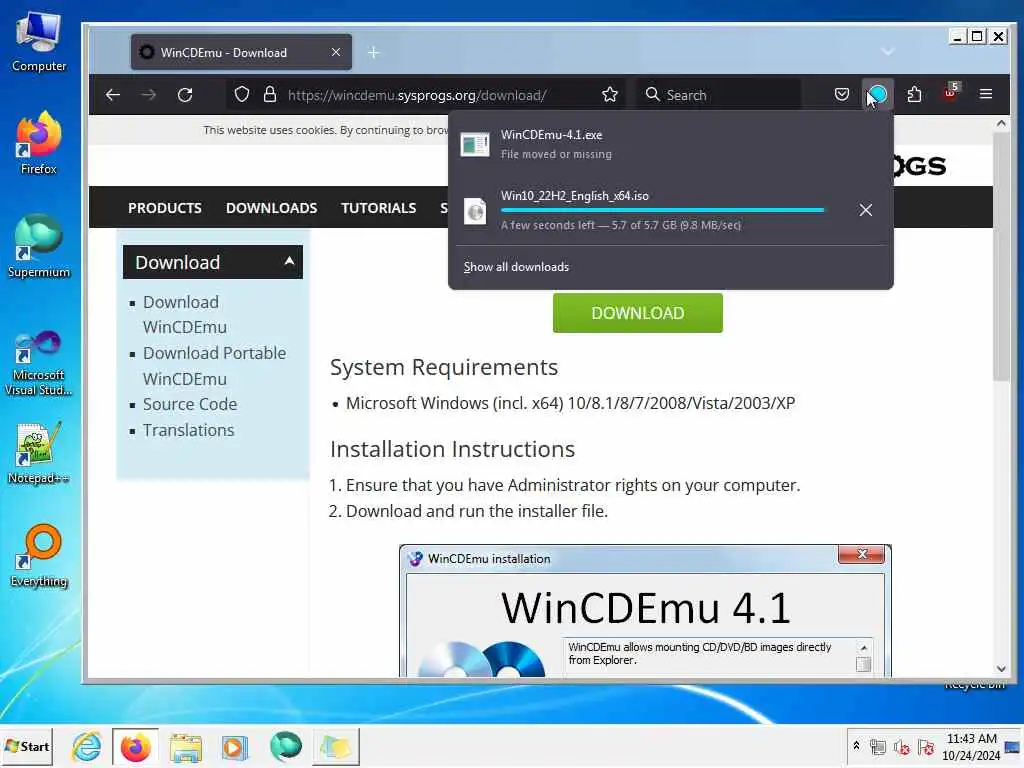Select the Supermium desktop shortcut
Image resolution: width=1024 pixels, height=768 pixels.
pos(39,247)
